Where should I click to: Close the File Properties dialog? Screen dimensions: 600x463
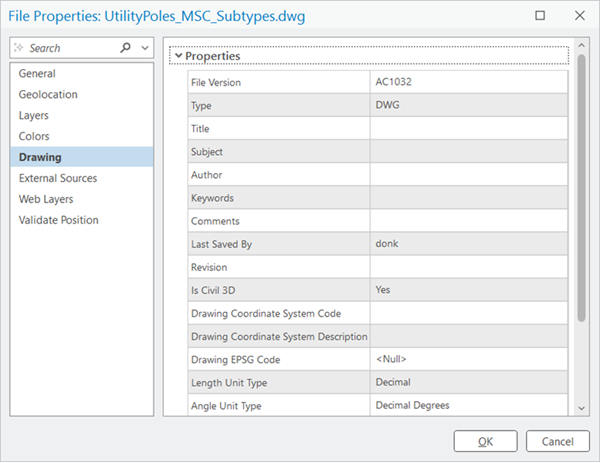click(x=578, y=16)
